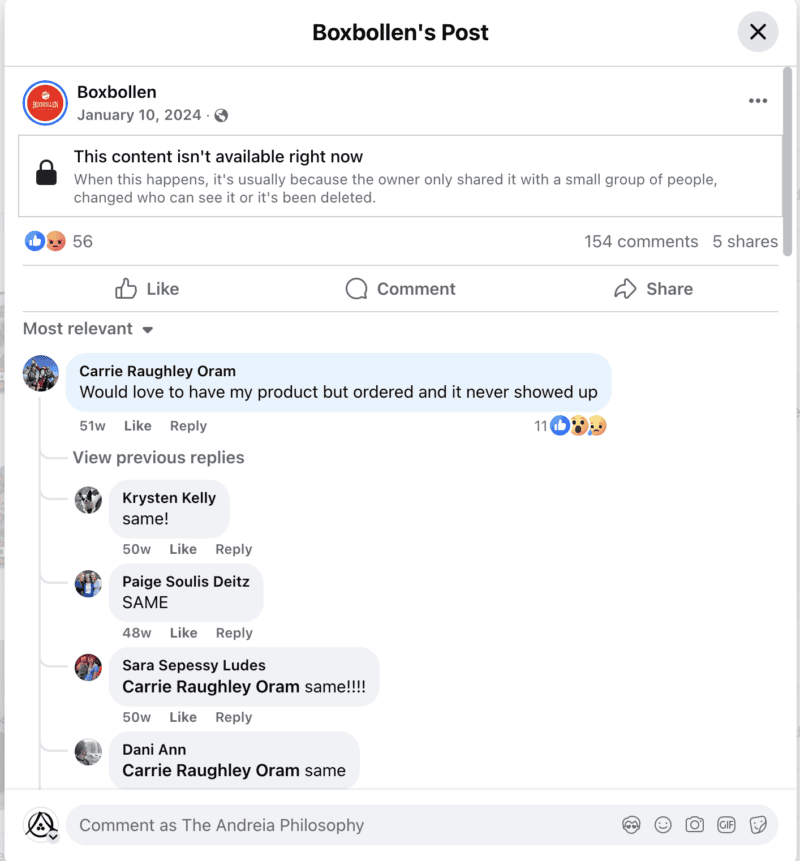Open the emoji picker in comment box

[x=663, y=825]
